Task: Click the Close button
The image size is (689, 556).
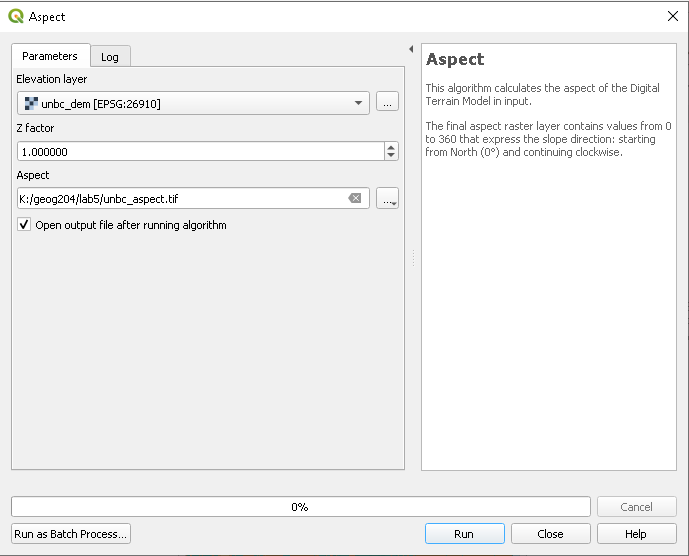Action: pyautogui.click(x=551, y=534)
